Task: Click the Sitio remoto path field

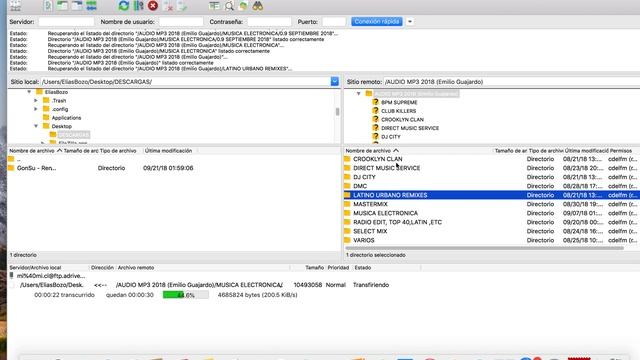Action: [x=511, y=82]
